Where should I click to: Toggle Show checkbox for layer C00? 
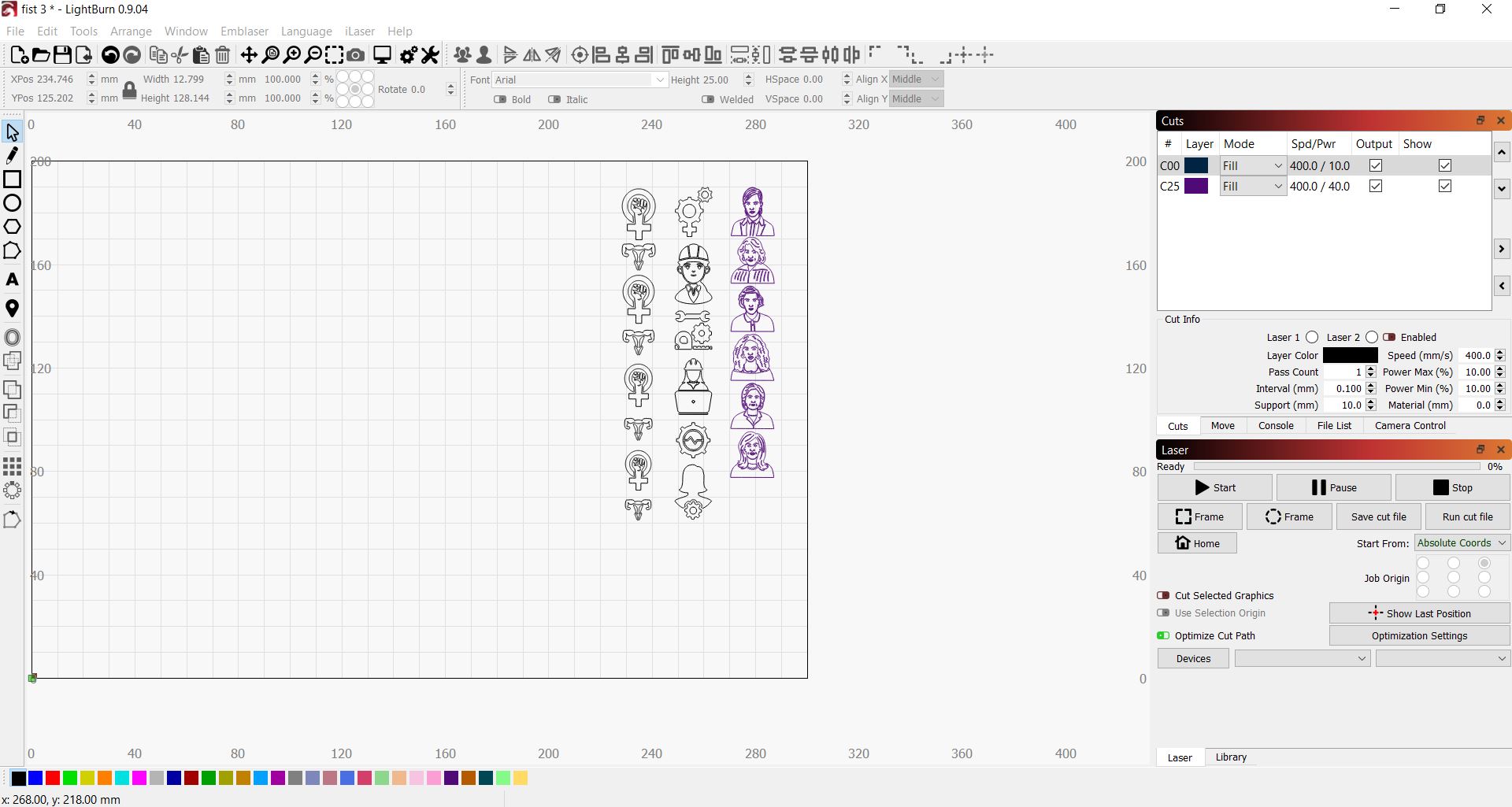click(x=1445, y=165)
